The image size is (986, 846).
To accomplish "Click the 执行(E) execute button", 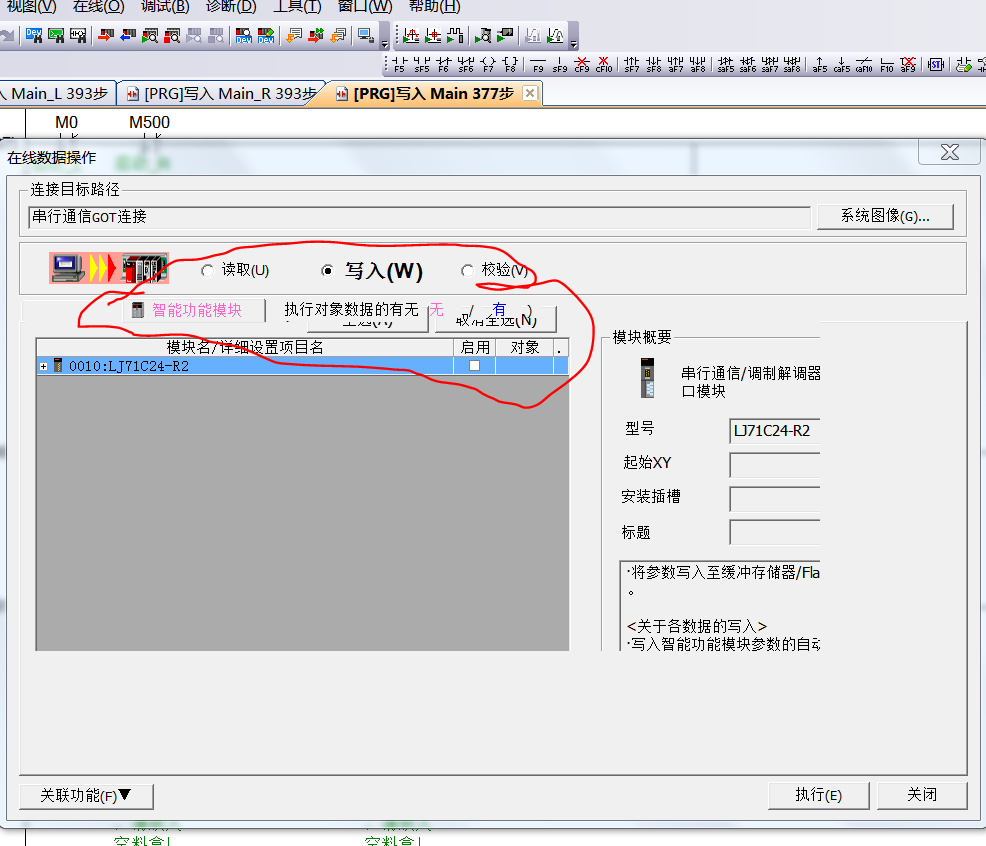I will pos(817,795).
